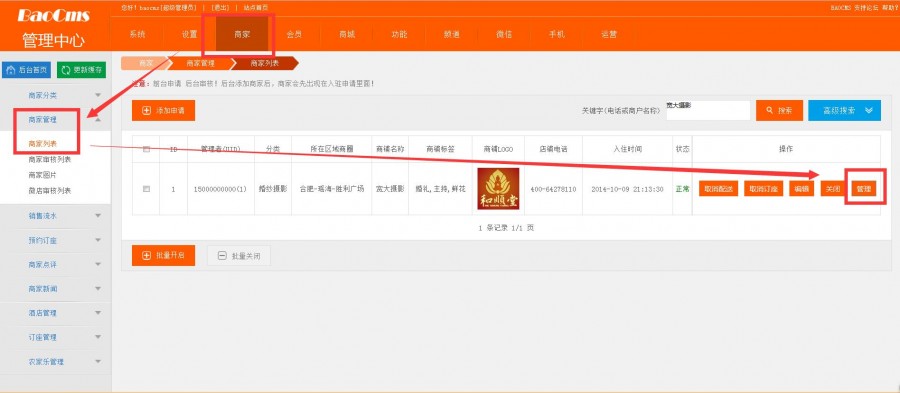Click the 站点首页 site home link
Screen dimensions: 900x393
click(x=255, y=7)
